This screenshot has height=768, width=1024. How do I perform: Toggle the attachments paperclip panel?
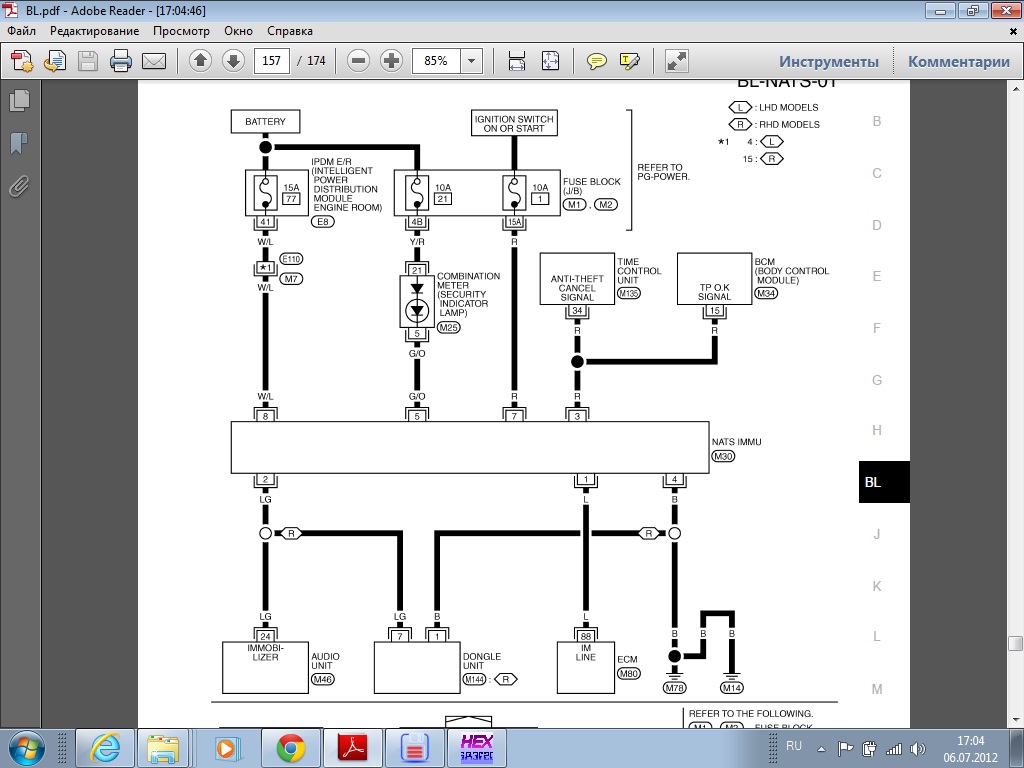click(18, 185)
